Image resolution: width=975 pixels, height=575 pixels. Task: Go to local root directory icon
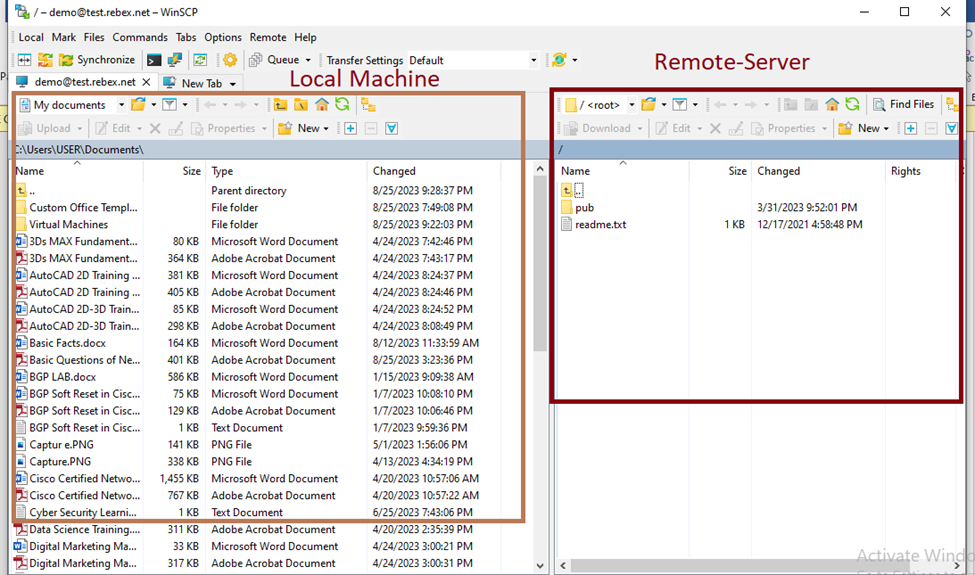tap(301, 104)
